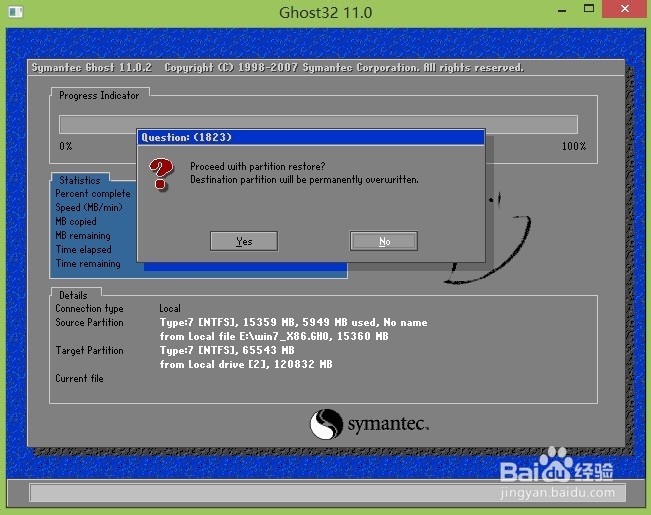Click the "Target Partition" label
This screenshot has height=515, width=651.
[x=89, y=351]
